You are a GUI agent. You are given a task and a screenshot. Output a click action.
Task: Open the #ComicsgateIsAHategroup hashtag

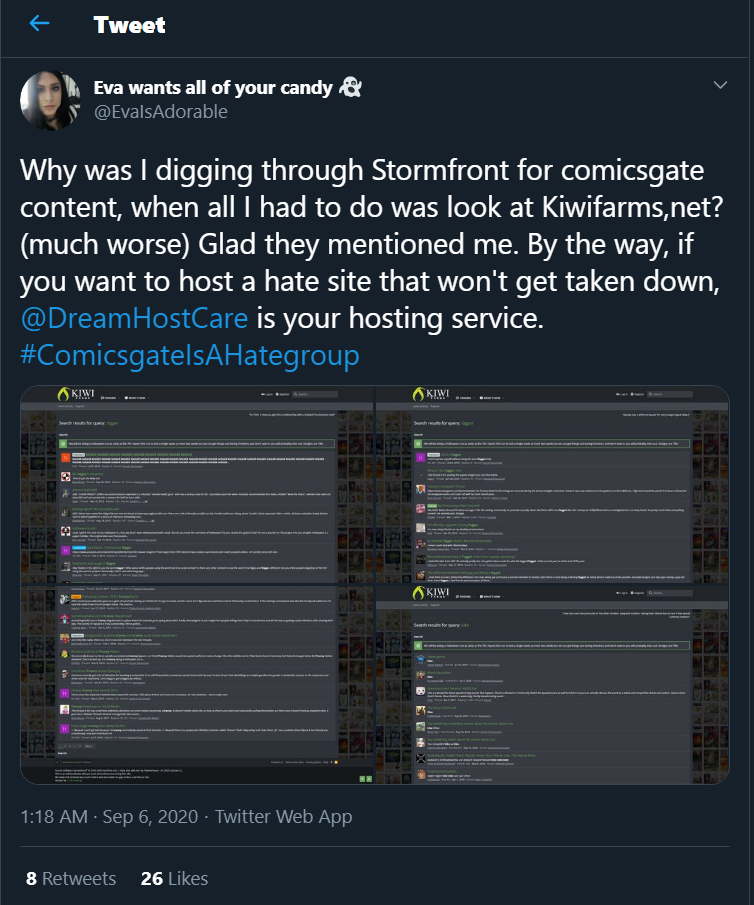point(189,355)
